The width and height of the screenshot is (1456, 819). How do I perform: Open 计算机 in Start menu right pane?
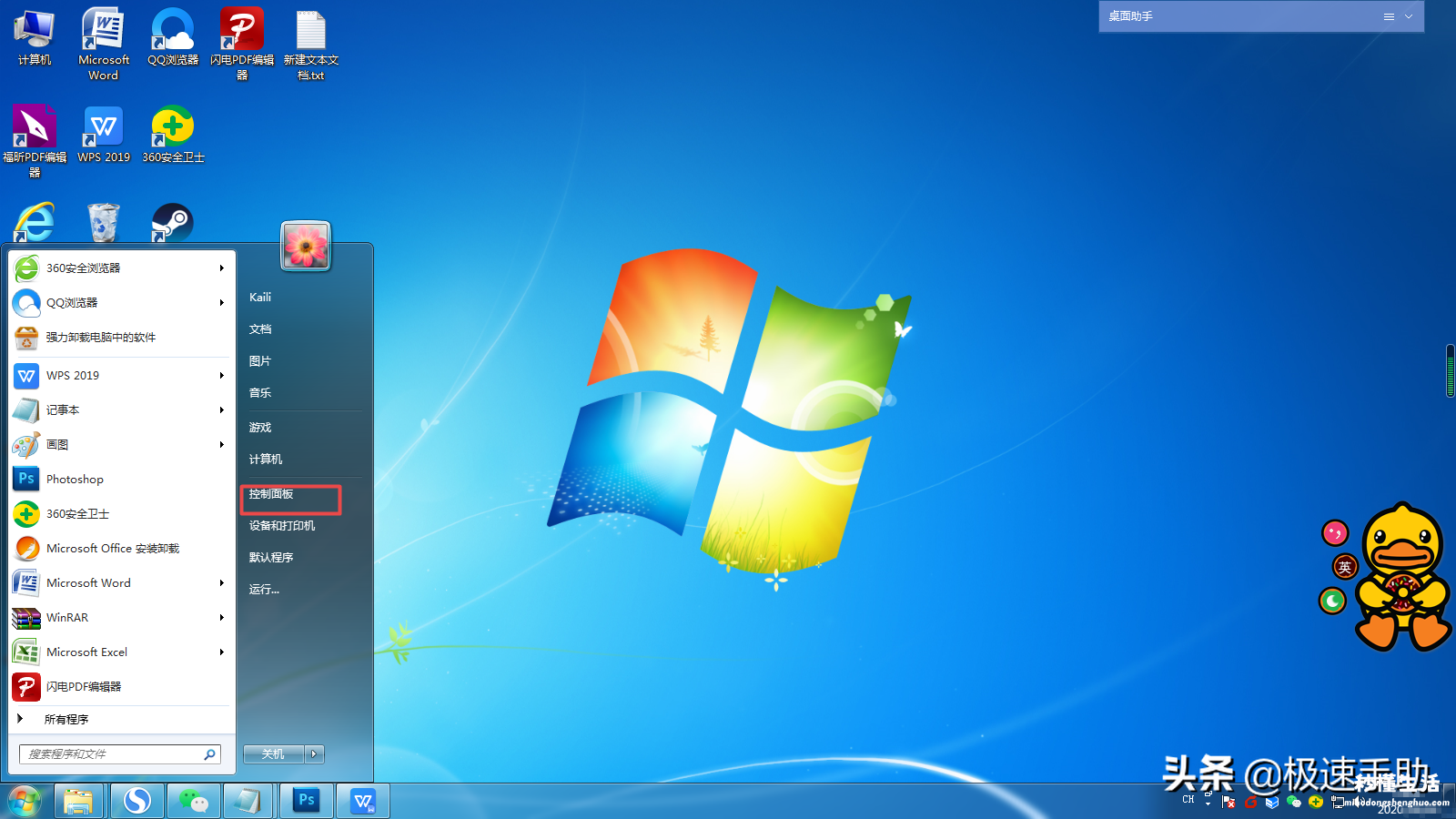[x=266, y=460]
